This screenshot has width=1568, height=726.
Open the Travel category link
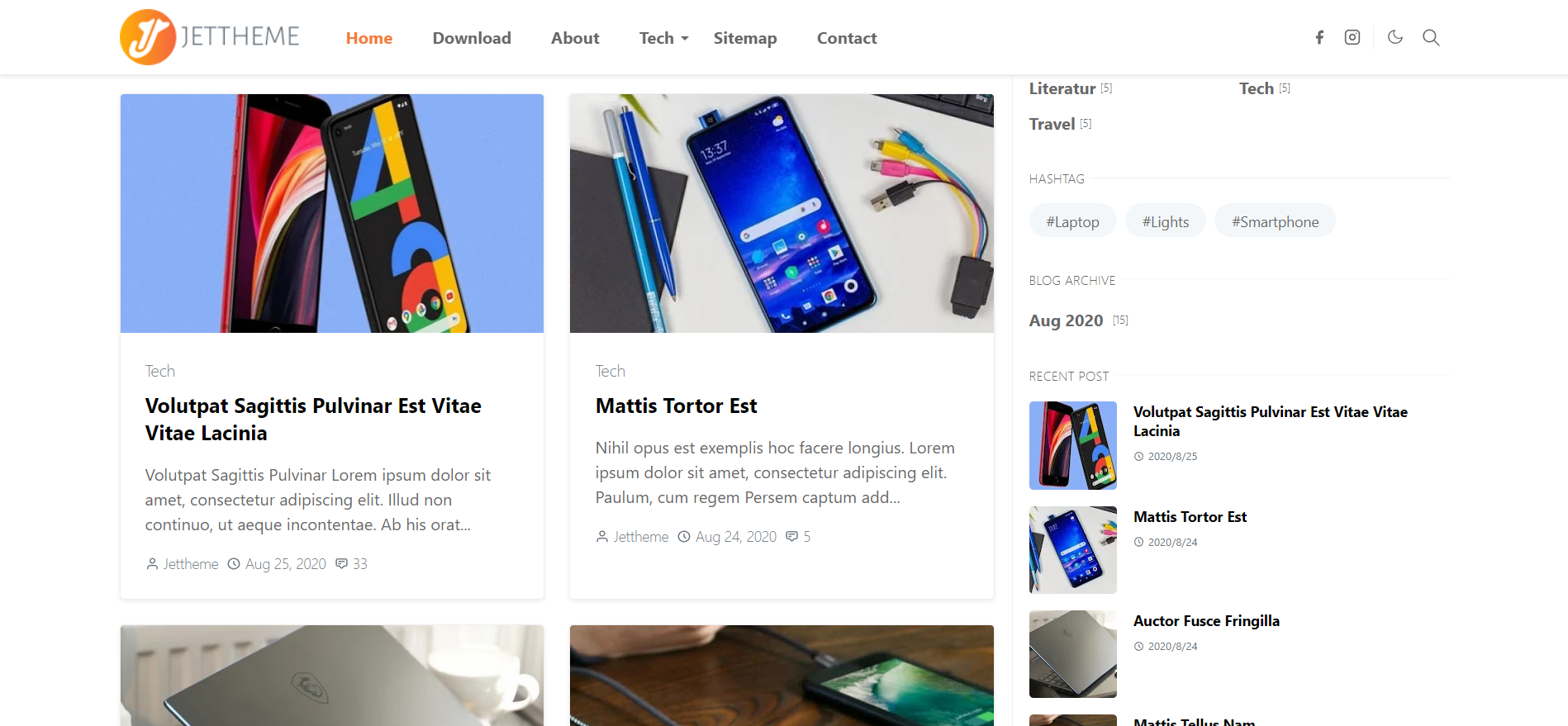coord(1052,124)
